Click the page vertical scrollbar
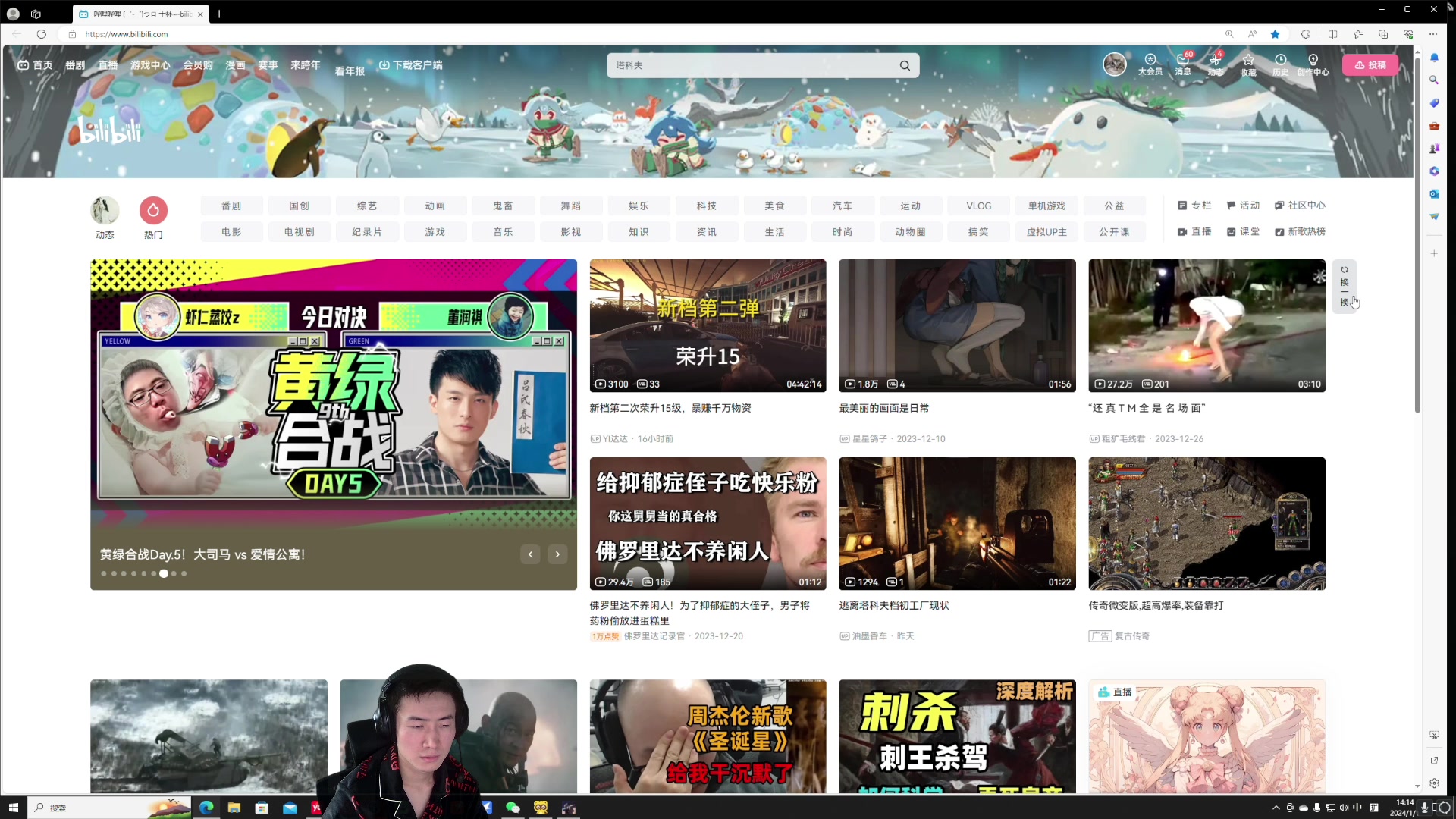This screenshot has width=1456, height=819. pos(1417,235)
